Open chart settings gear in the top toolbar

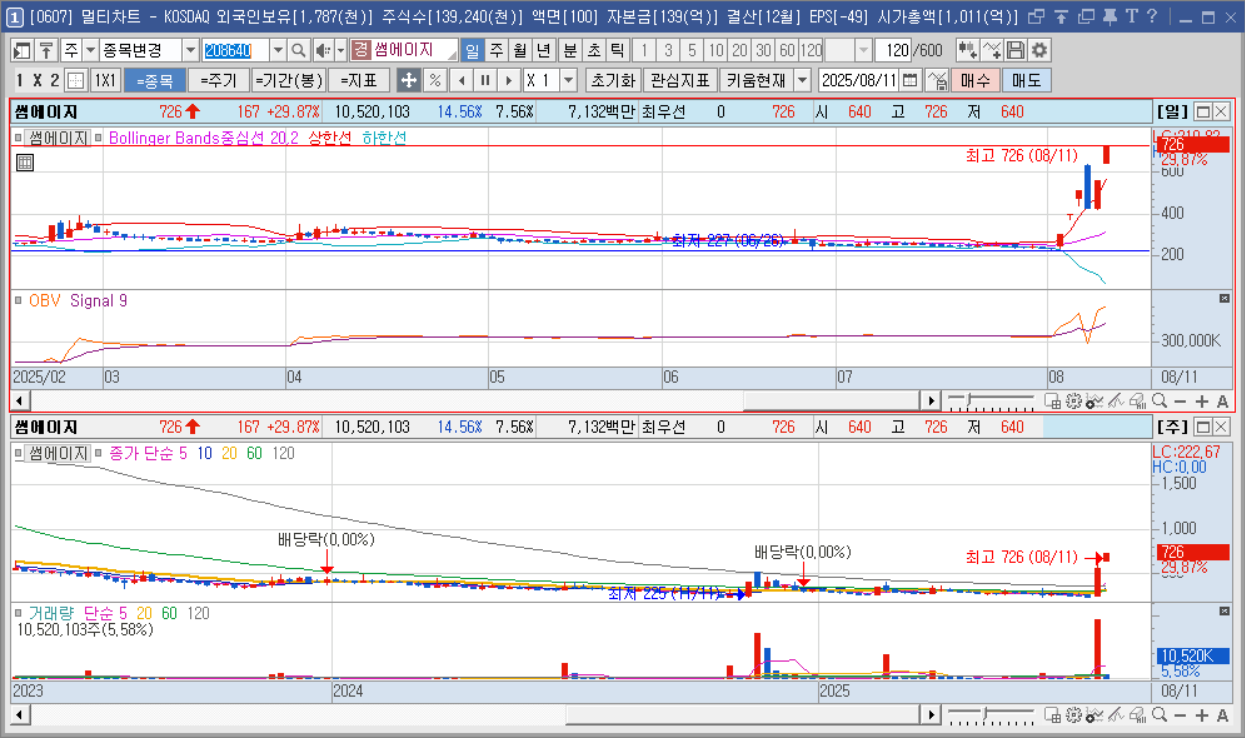(1040, 50)
